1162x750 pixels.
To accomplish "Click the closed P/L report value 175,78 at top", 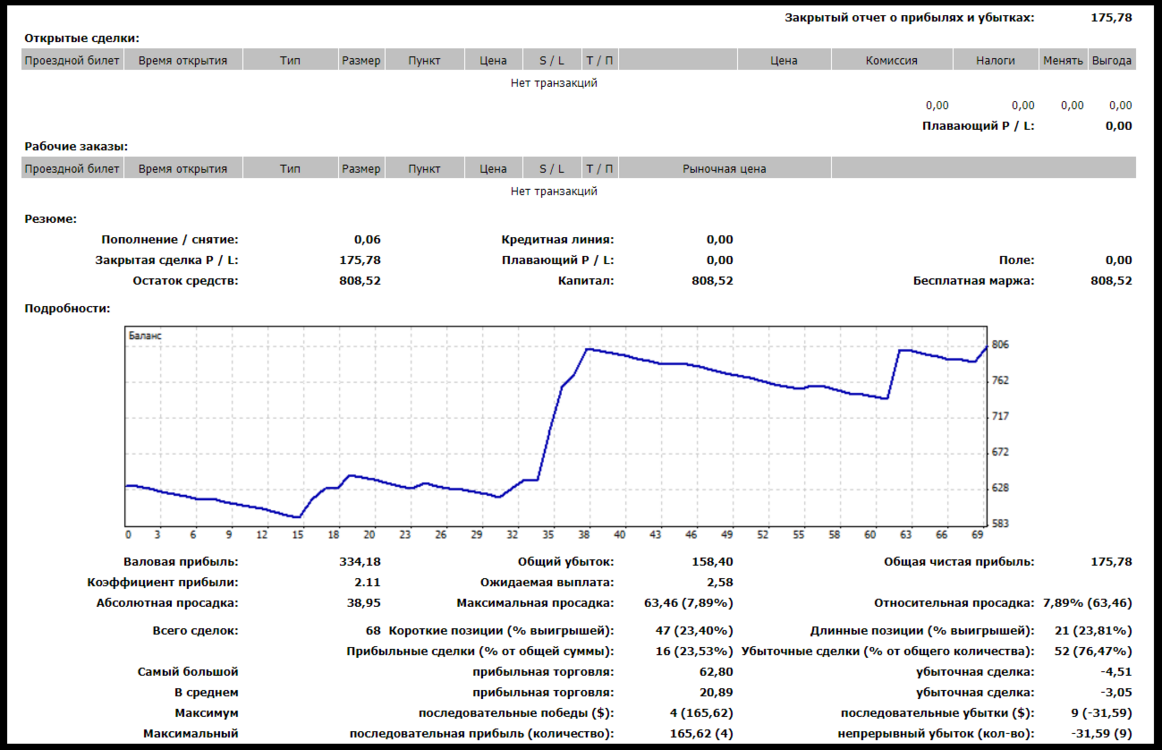I will [x=1111, y=18].
